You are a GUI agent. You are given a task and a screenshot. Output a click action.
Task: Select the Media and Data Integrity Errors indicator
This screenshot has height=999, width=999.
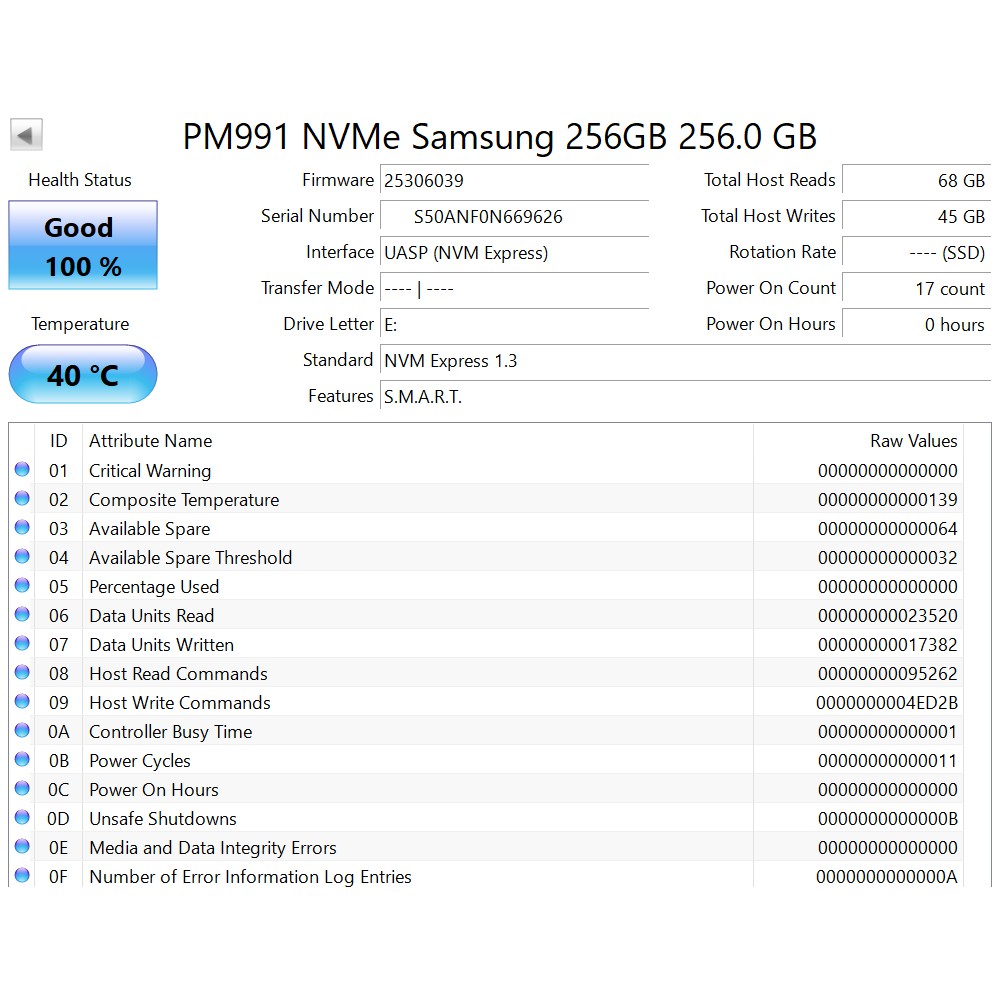coord(22,846)
